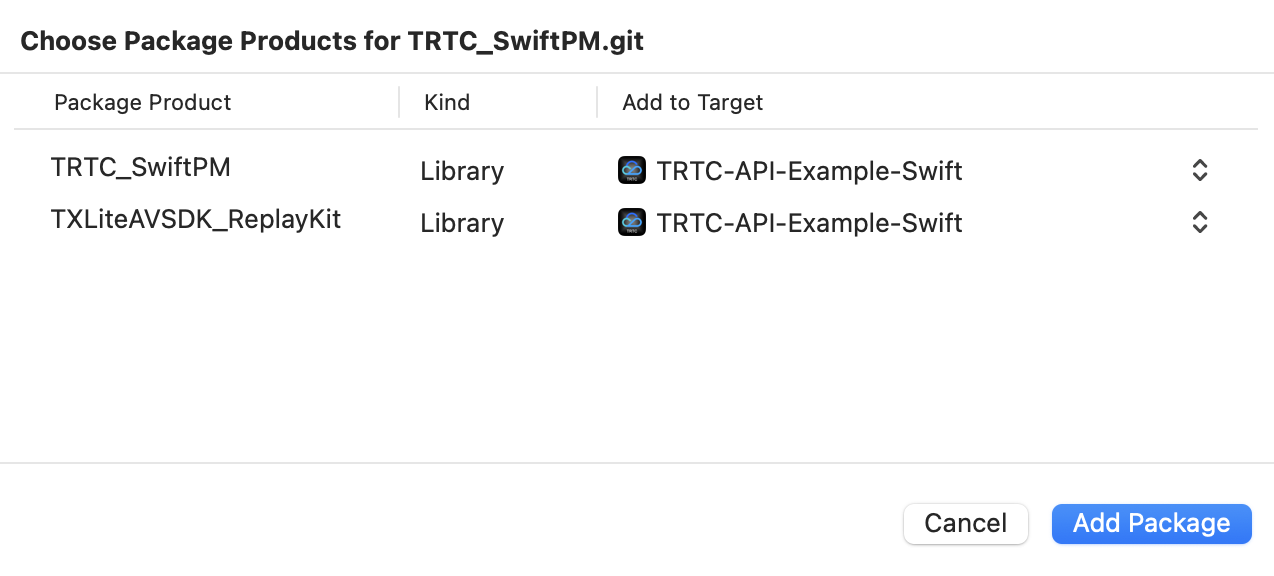Click divider between Kind and Add to Target
The height and width of the screenshot is (576, 1274).
[597, 102]
